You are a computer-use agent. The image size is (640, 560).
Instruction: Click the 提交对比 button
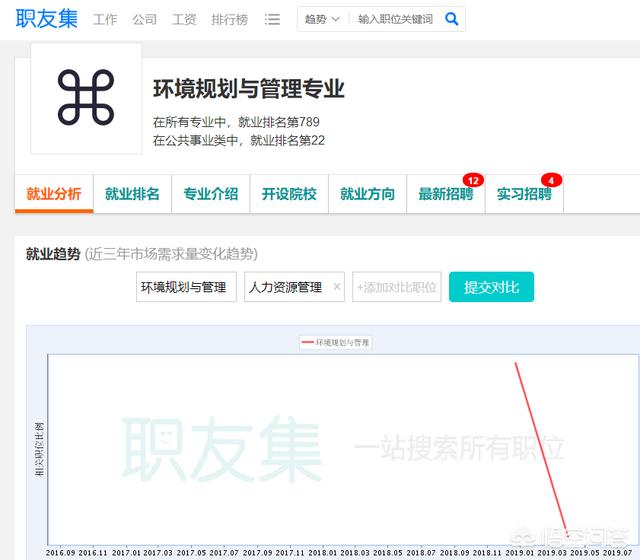click(x=491, y=287)
